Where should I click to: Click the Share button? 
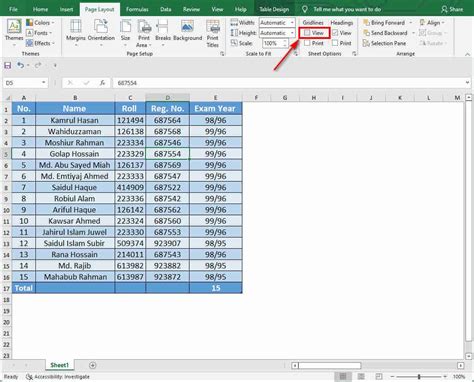click(x=452, y=9)
